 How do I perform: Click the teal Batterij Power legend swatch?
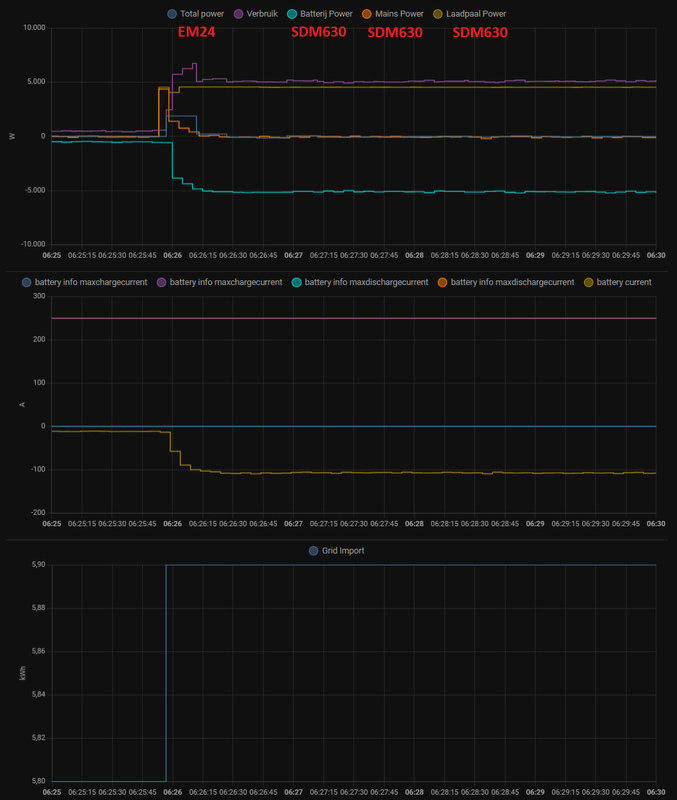292,14
